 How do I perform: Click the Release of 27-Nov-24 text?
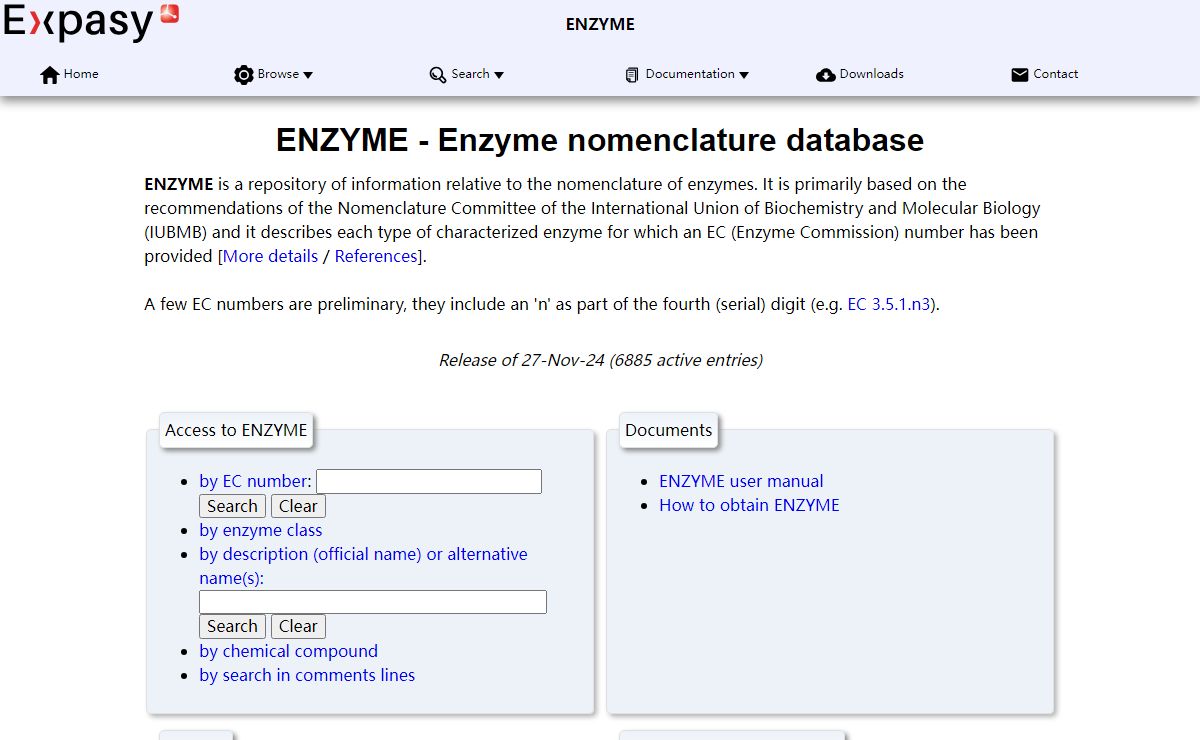(600, 360)
